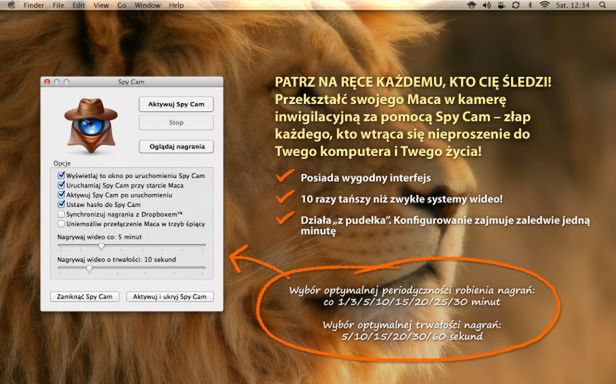
Task: Open the volume speaker icon
Action: coord(487,5)
